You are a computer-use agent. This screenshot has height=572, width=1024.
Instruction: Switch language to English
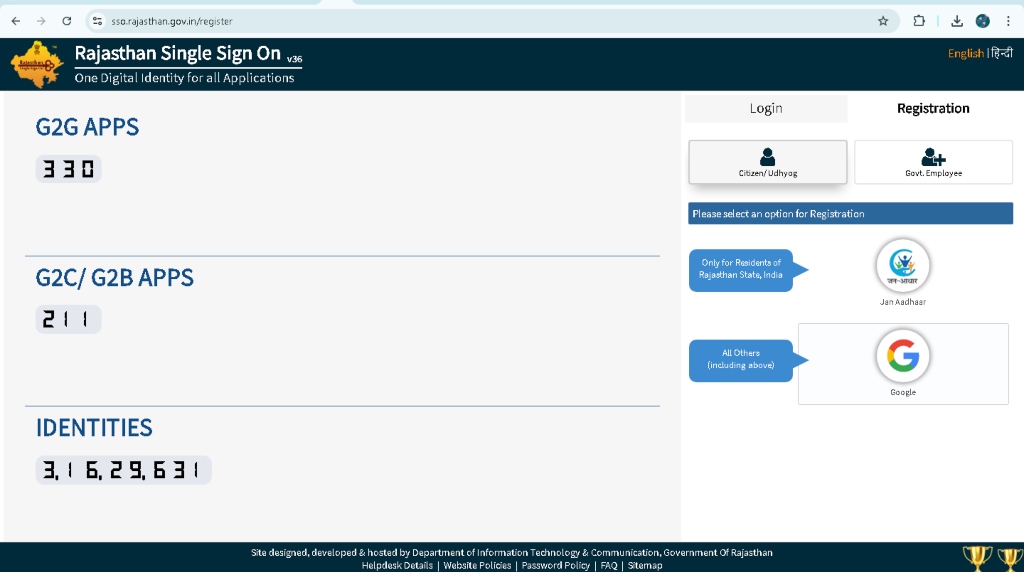pos(965,54)
